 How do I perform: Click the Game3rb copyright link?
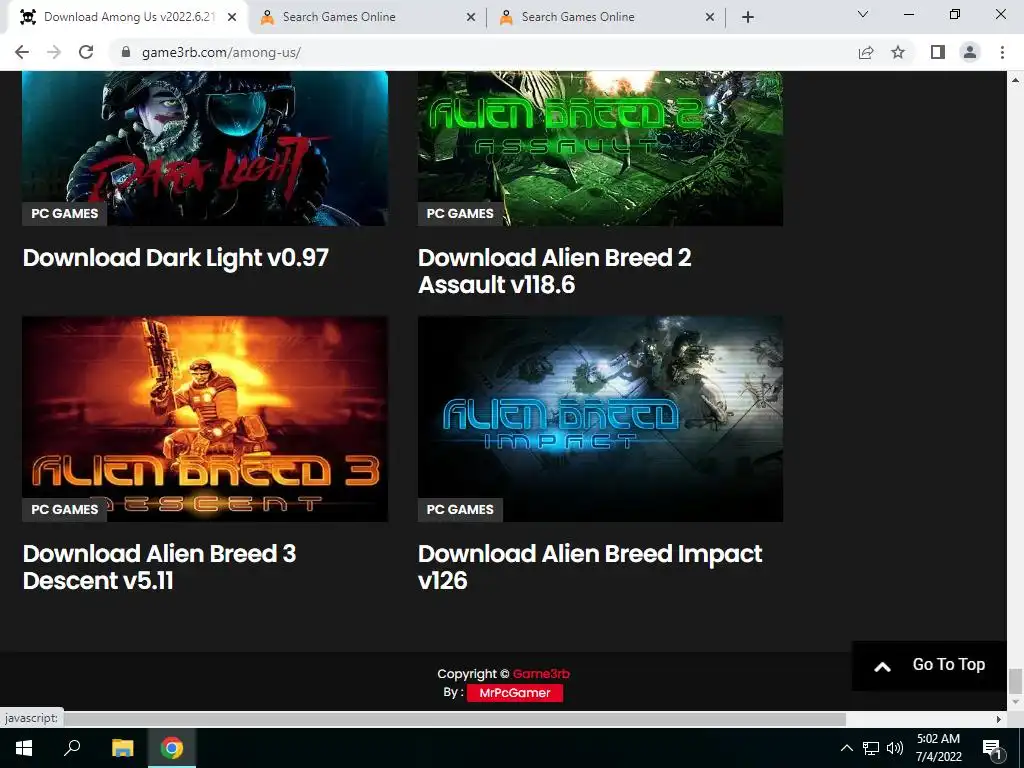[x=541, y=673]
